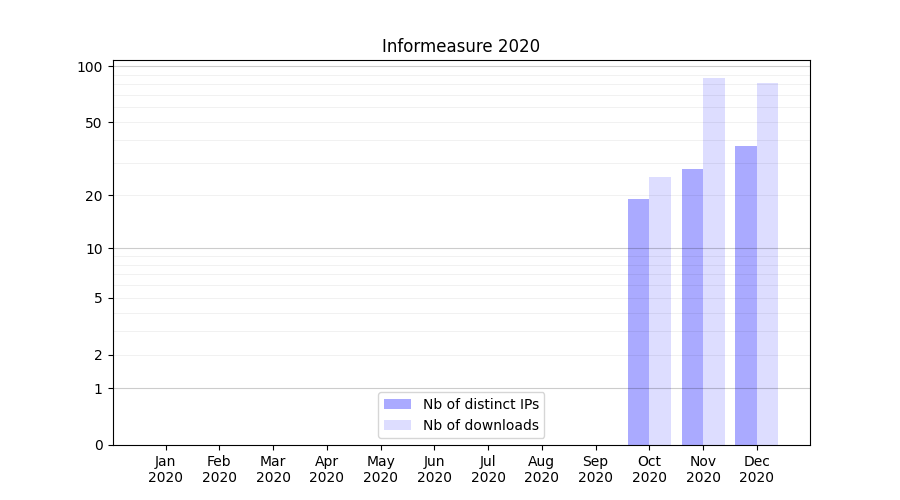
Task: Click the light blue downloads legend swatch
Action: pyautogui.click(x=397, y=425)
